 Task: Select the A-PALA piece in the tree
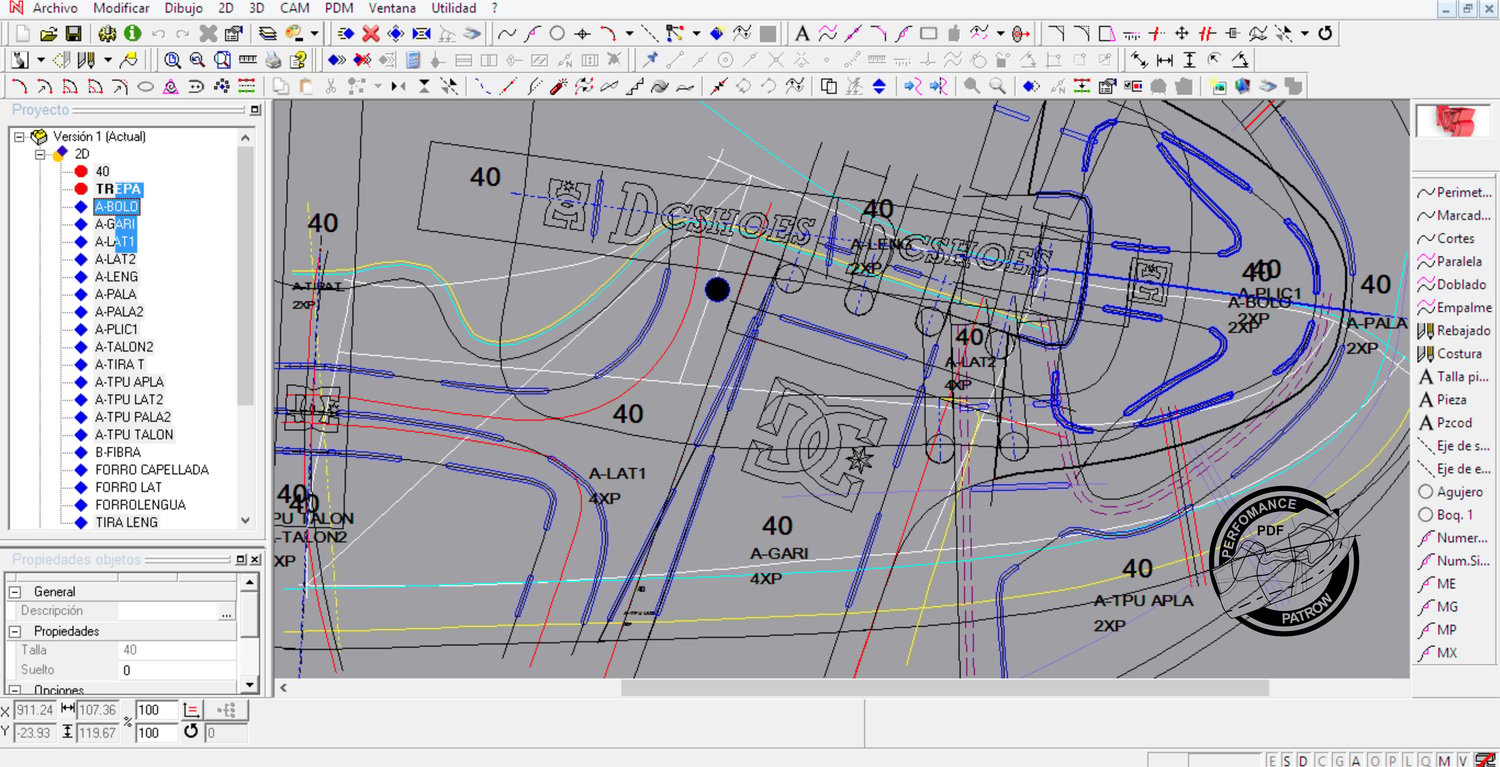(115, 294)
